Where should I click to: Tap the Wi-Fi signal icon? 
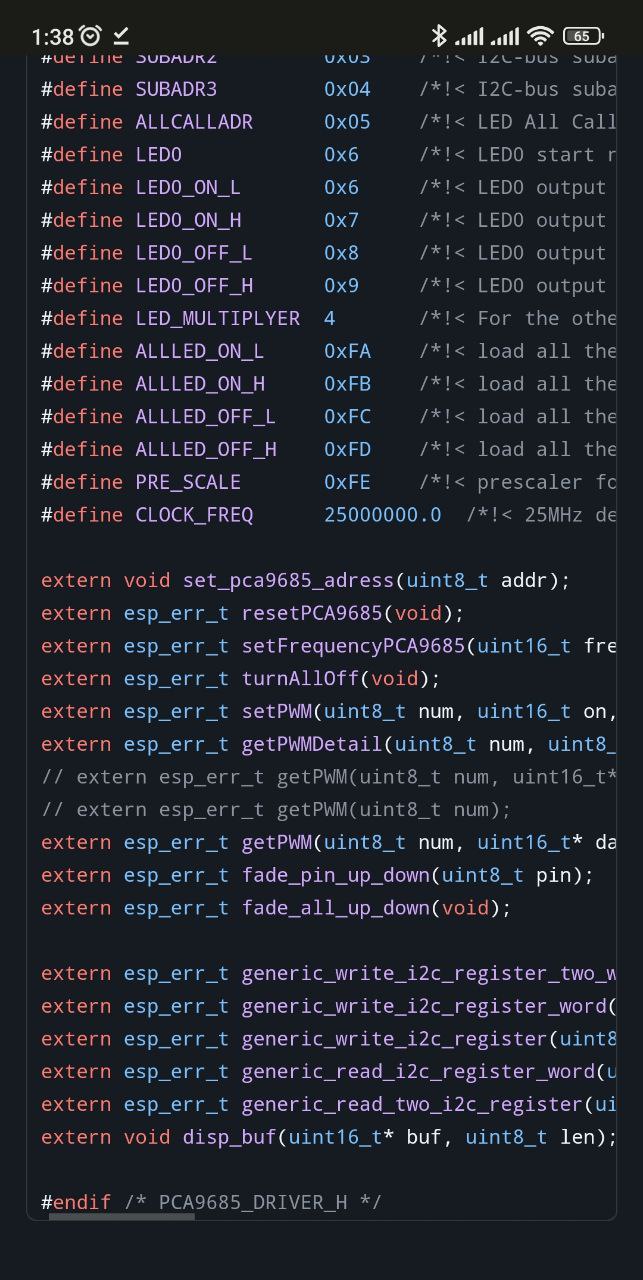point(540,36)
